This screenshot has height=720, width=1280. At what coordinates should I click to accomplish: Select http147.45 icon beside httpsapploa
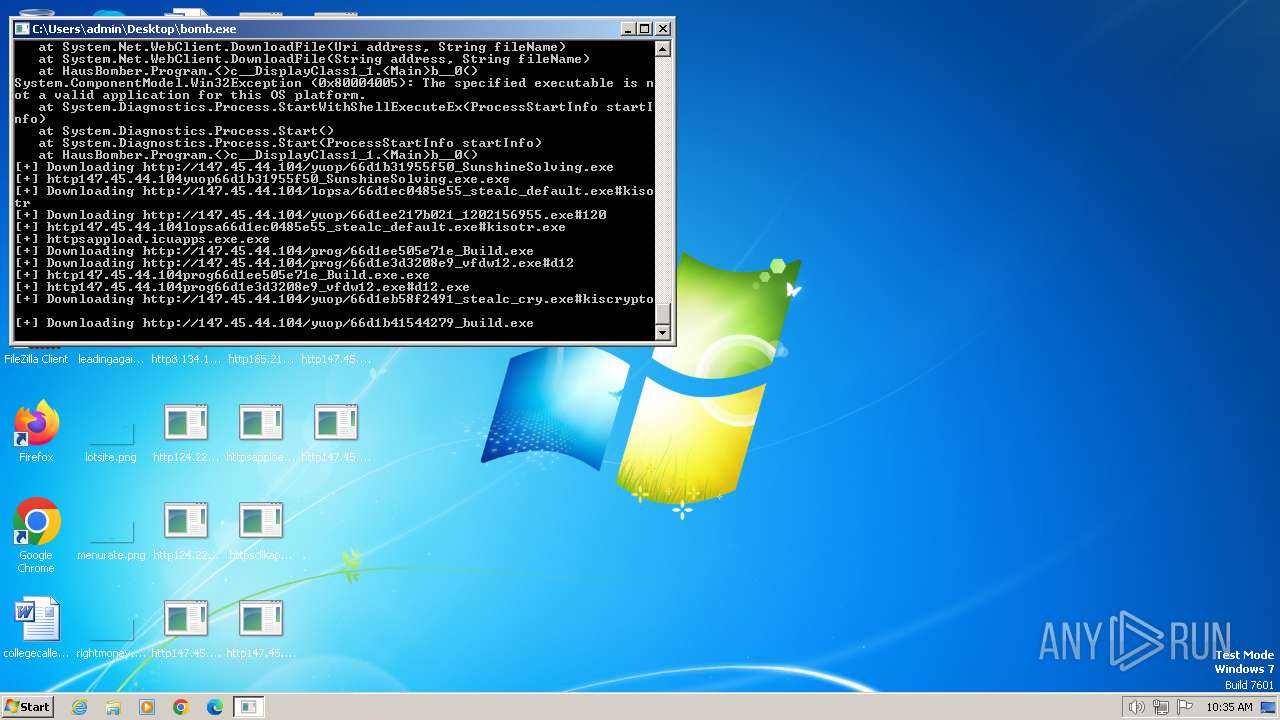[336, 431]
